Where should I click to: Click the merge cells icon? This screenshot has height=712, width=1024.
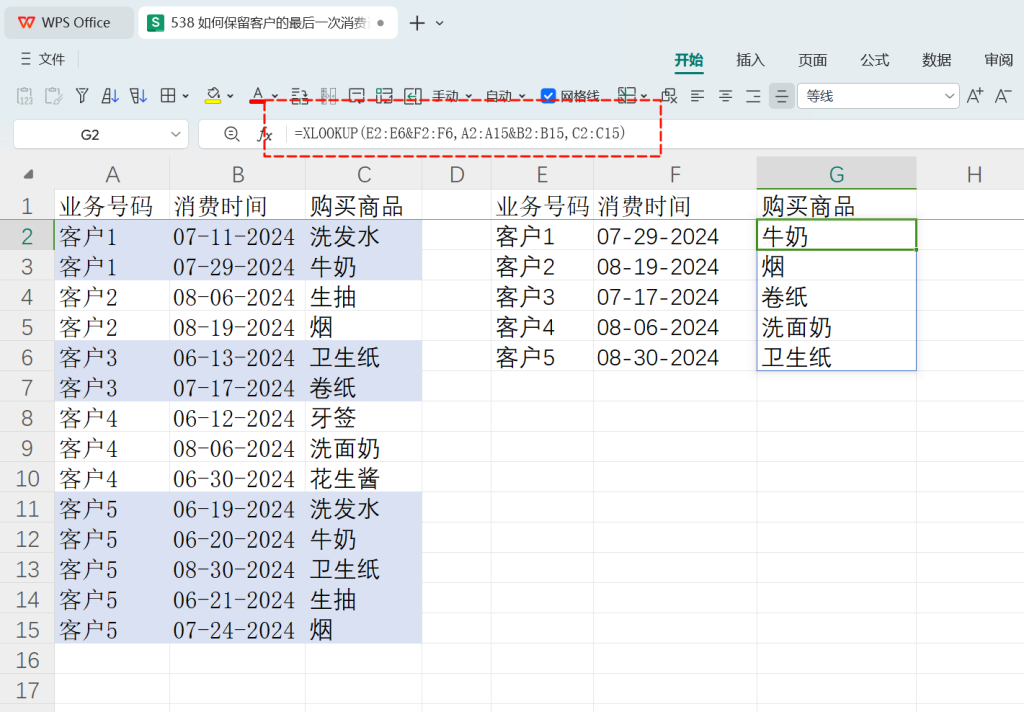pyautogui.click(x=384, y=96)
